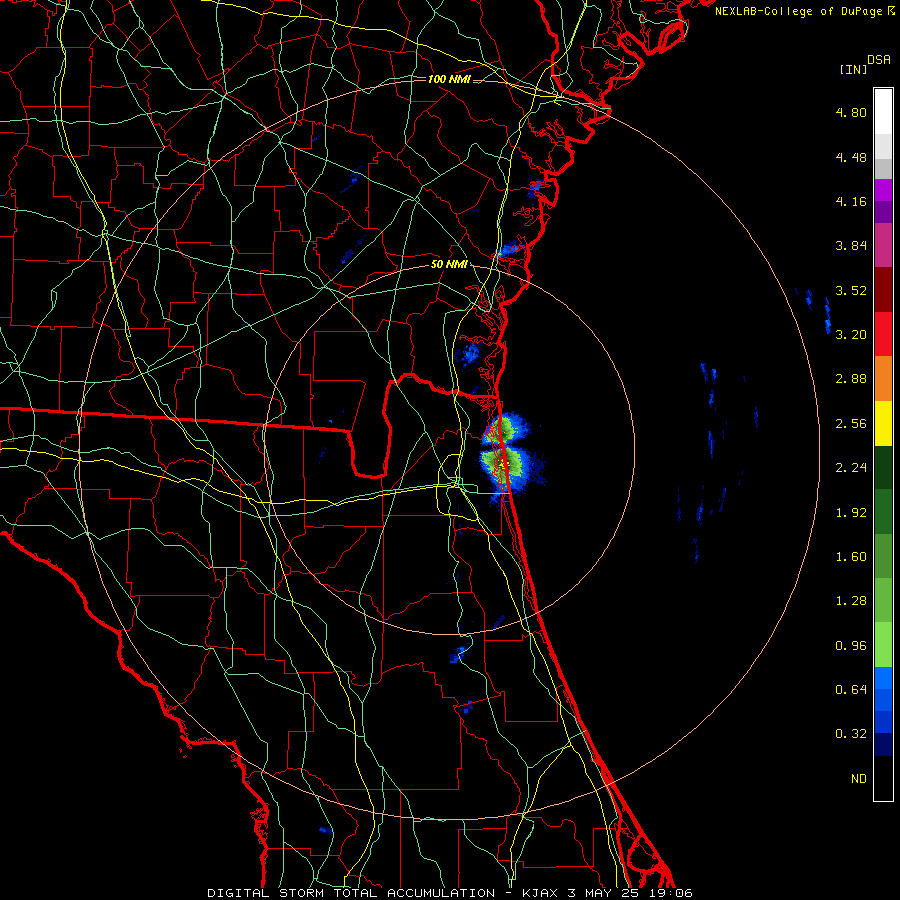The height and width of the screenshot is (900, 900).
Task: Pick the green swatch beside 1.60
Action: coord(883,556)
